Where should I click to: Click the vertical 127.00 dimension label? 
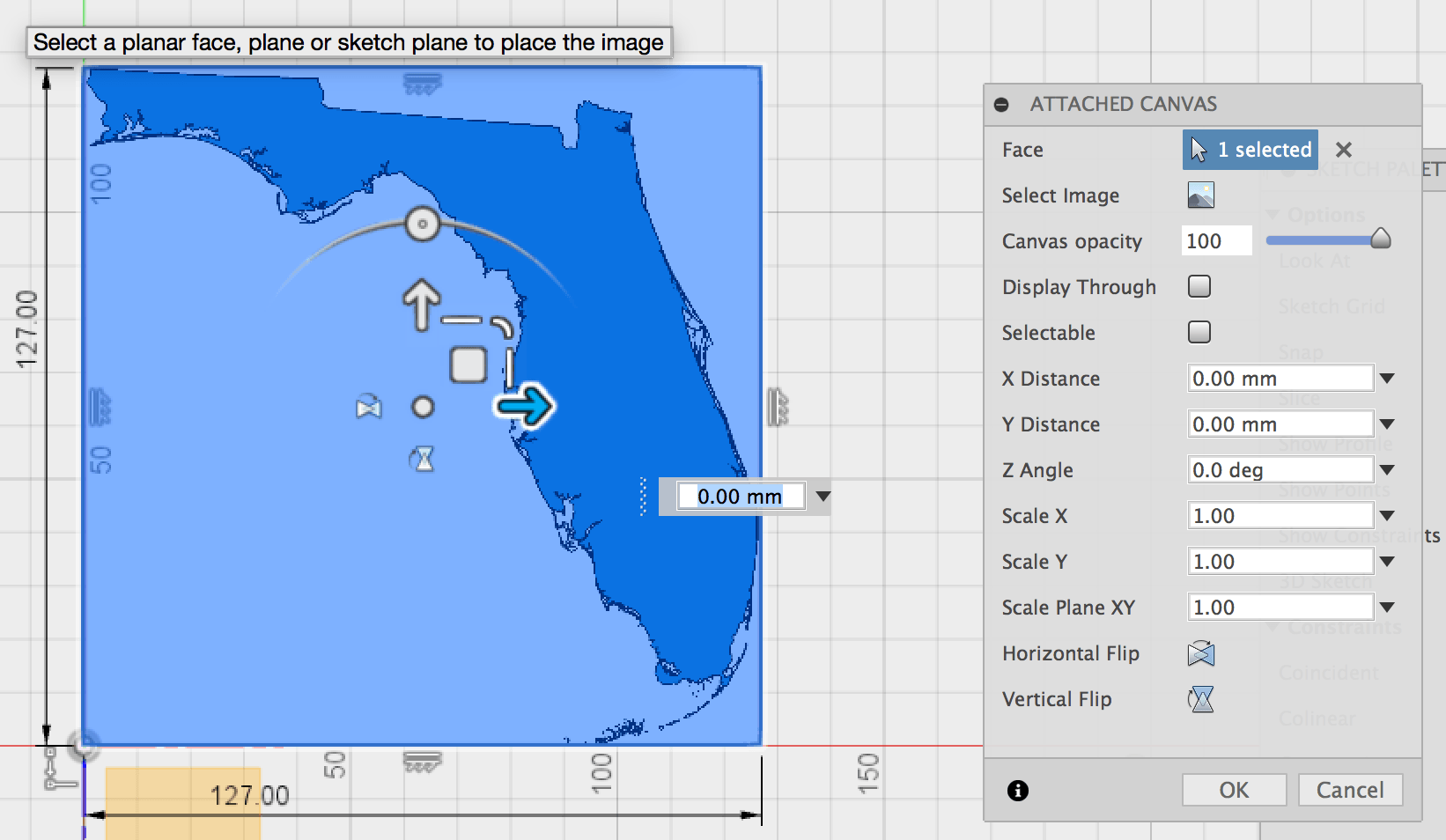click(x=27, y=328)
